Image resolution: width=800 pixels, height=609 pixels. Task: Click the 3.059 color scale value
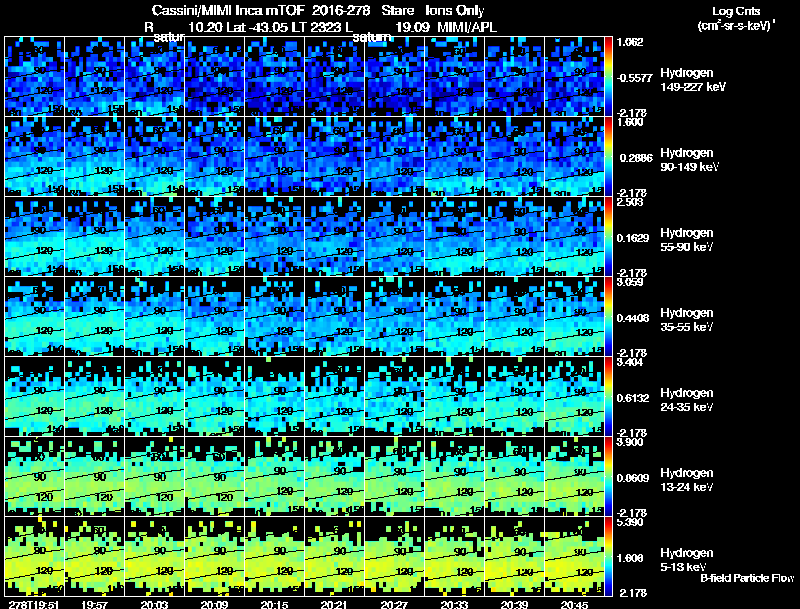click(x=630, y=282)
